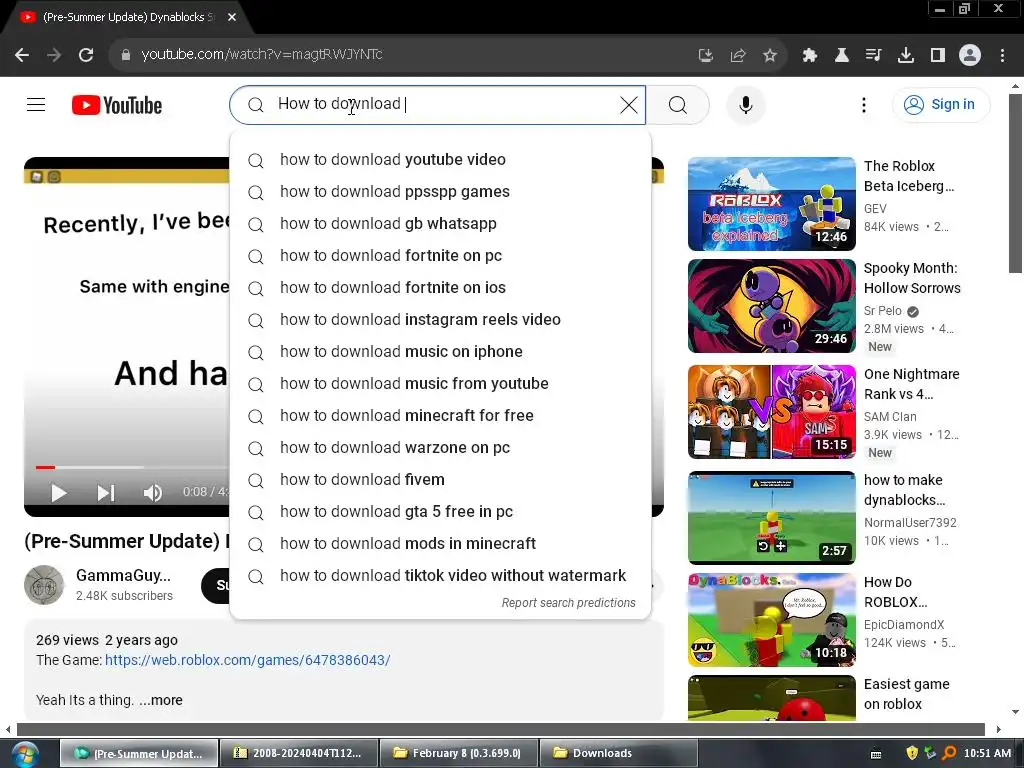Click the horizontal page scrollbar
1024x768 pixels.
[500, 729]
